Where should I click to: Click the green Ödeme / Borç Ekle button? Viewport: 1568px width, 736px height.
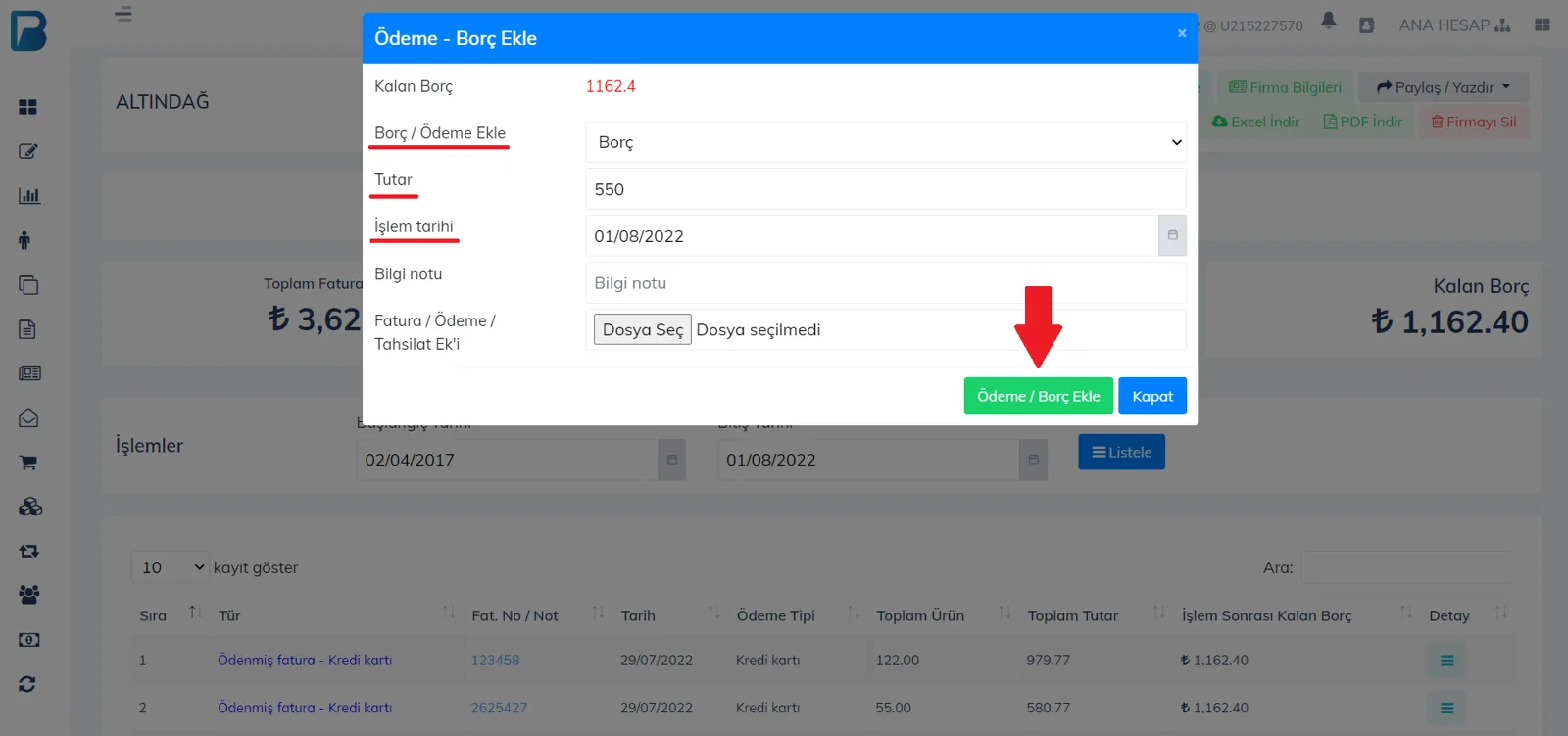pyautogui.click(x=1039, y=396)
